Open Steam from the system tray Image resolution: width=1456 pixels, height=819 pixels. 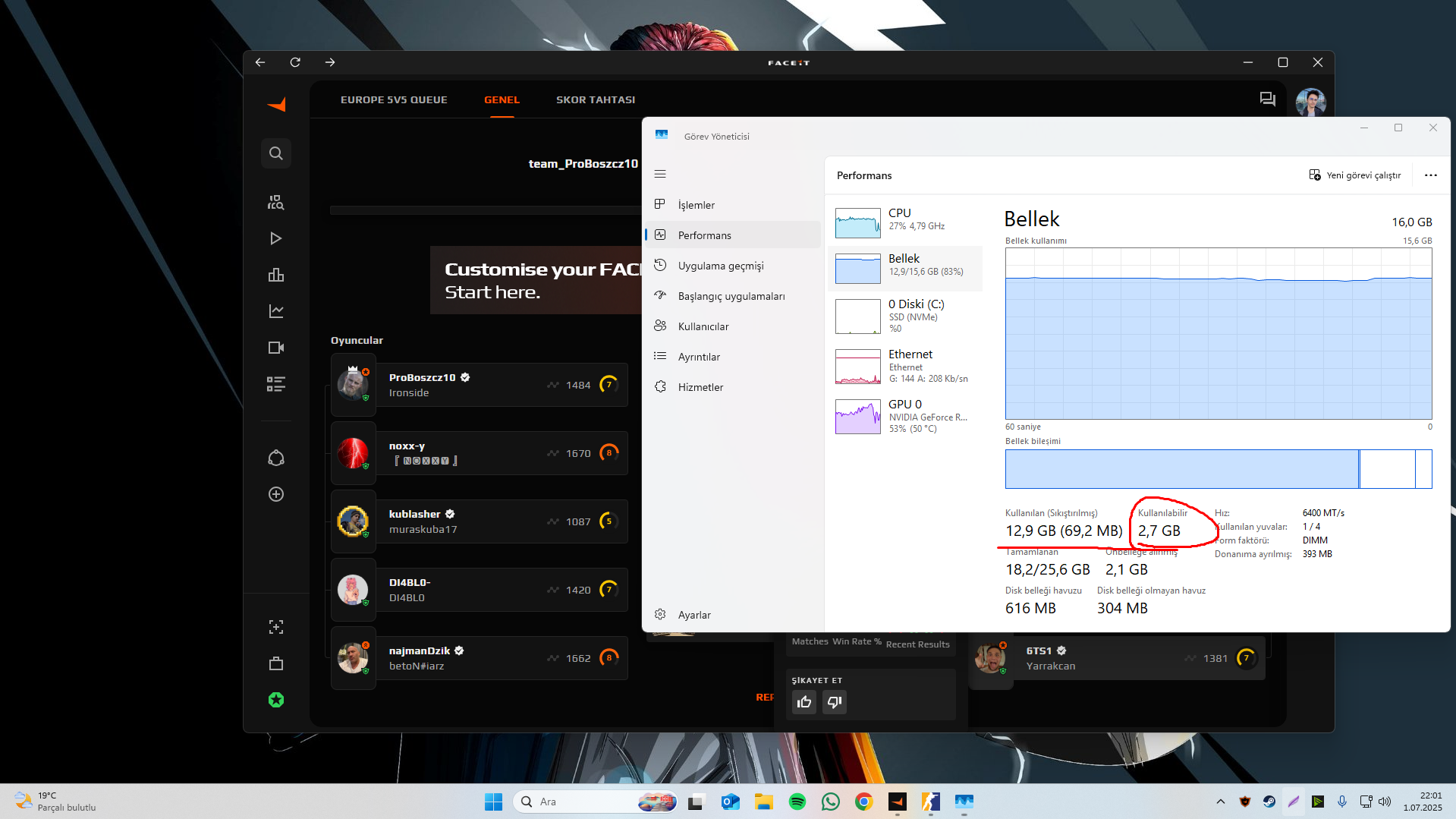[x=1269, y=802]
